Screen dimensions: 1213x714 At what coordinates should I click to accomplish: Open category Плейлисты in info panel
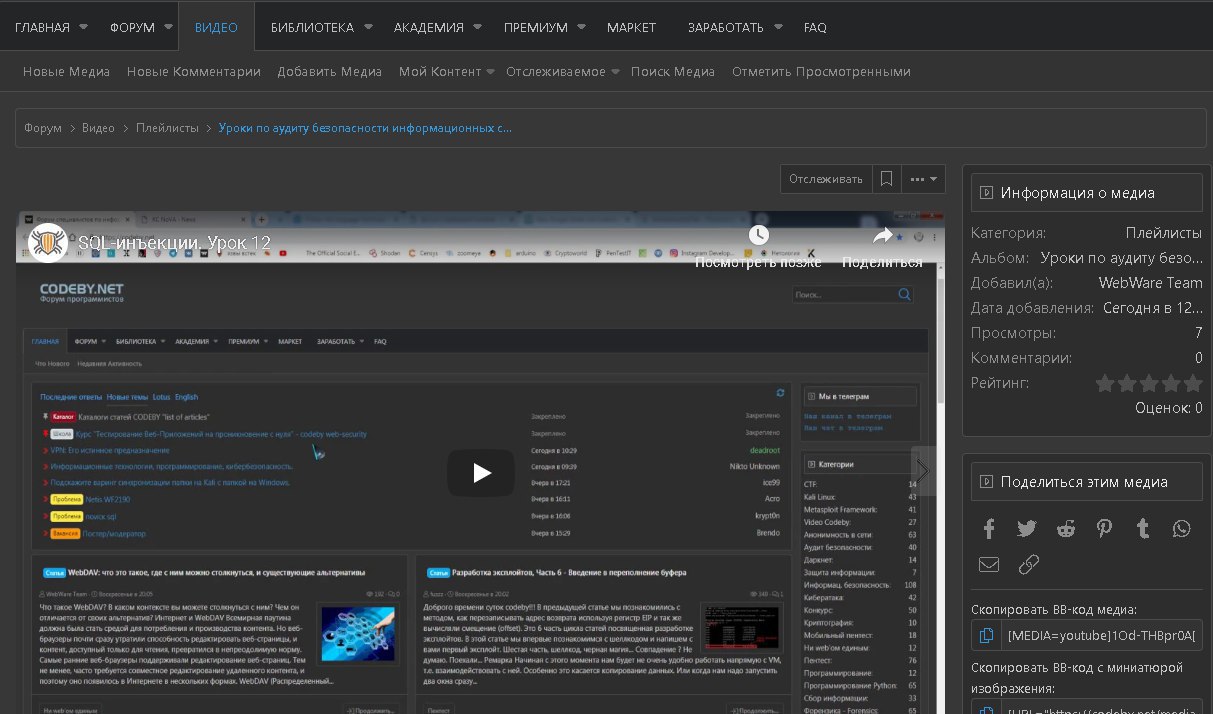[x=1164, y=233]
